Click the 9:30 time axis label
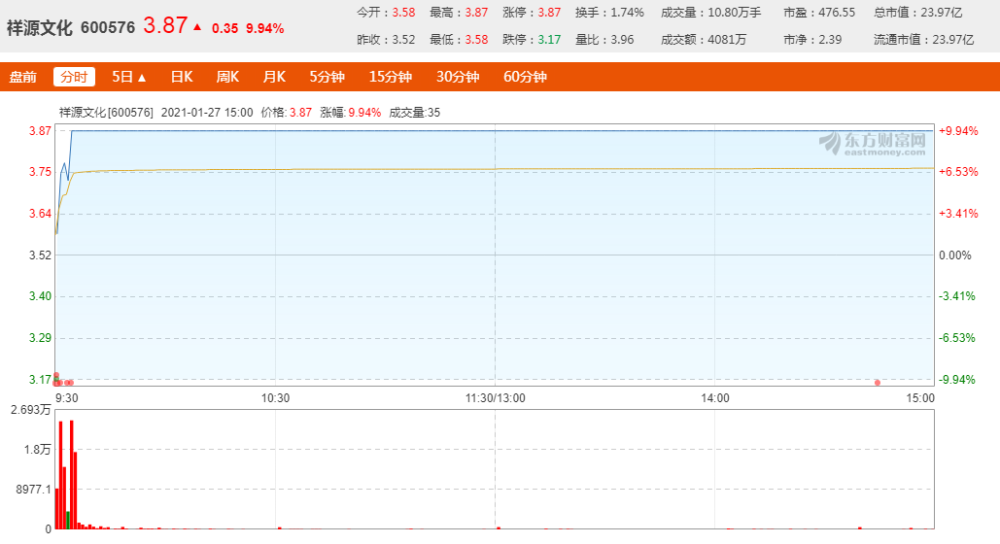This screenshot has height=544, width=1000. 66,398
